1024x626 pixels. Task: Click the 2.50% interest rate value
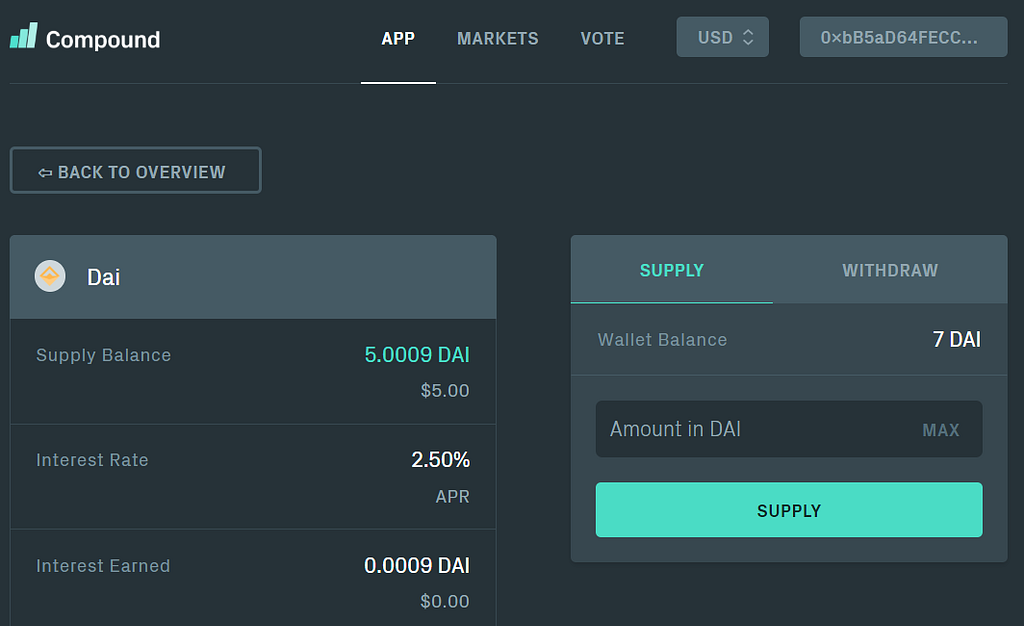[x=440, y=460]
